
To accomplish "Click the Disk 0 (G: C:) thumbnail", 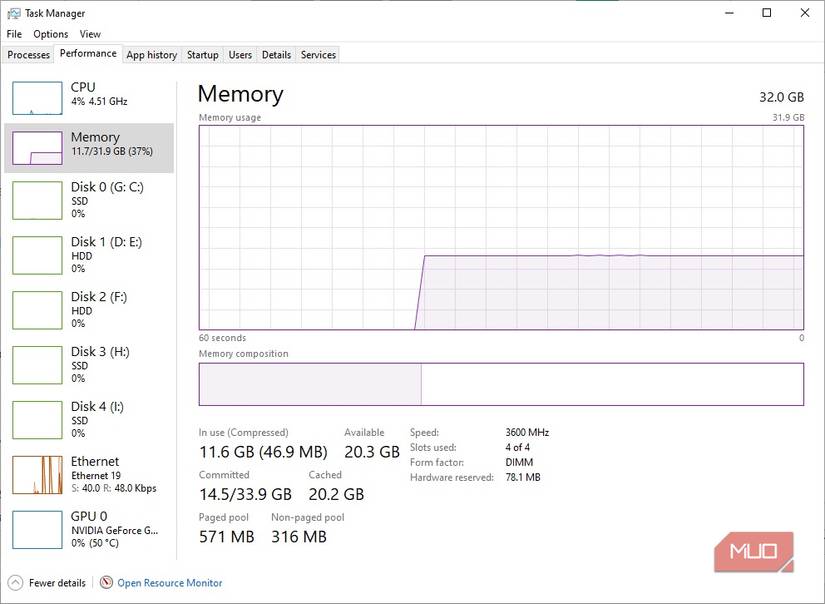I will pos(37,200).
